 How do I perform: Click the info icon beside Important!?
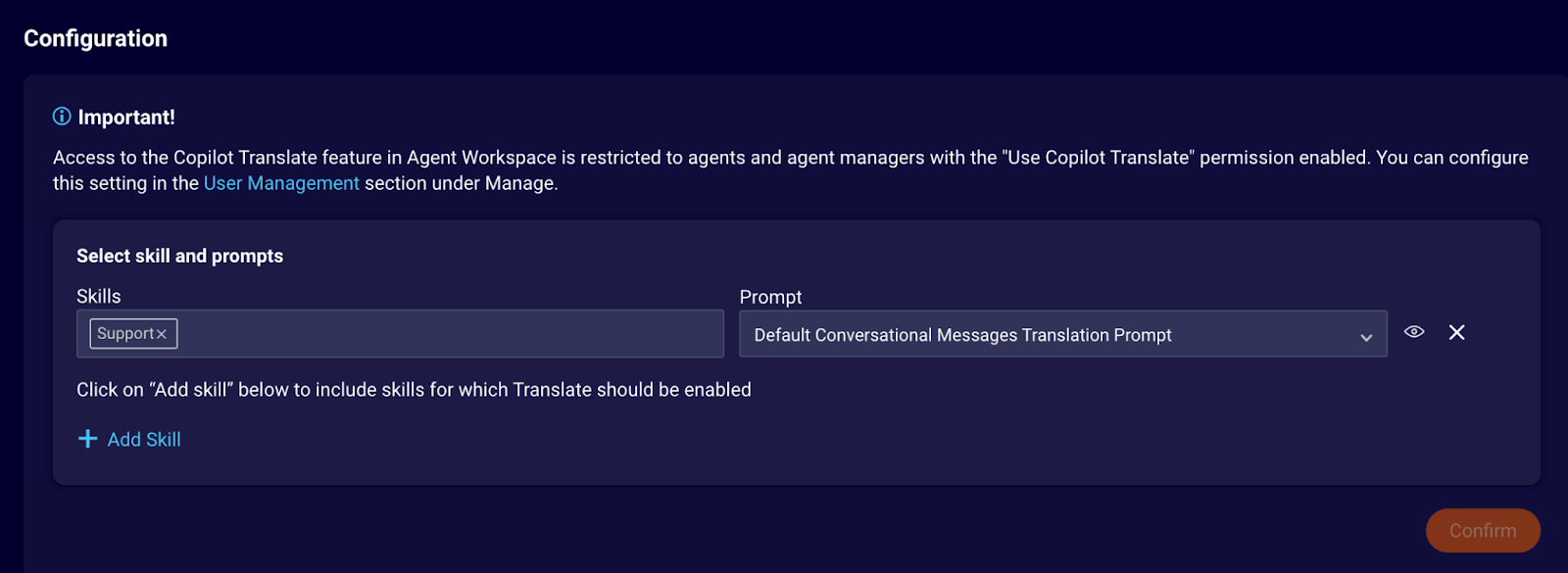point(62,117)
